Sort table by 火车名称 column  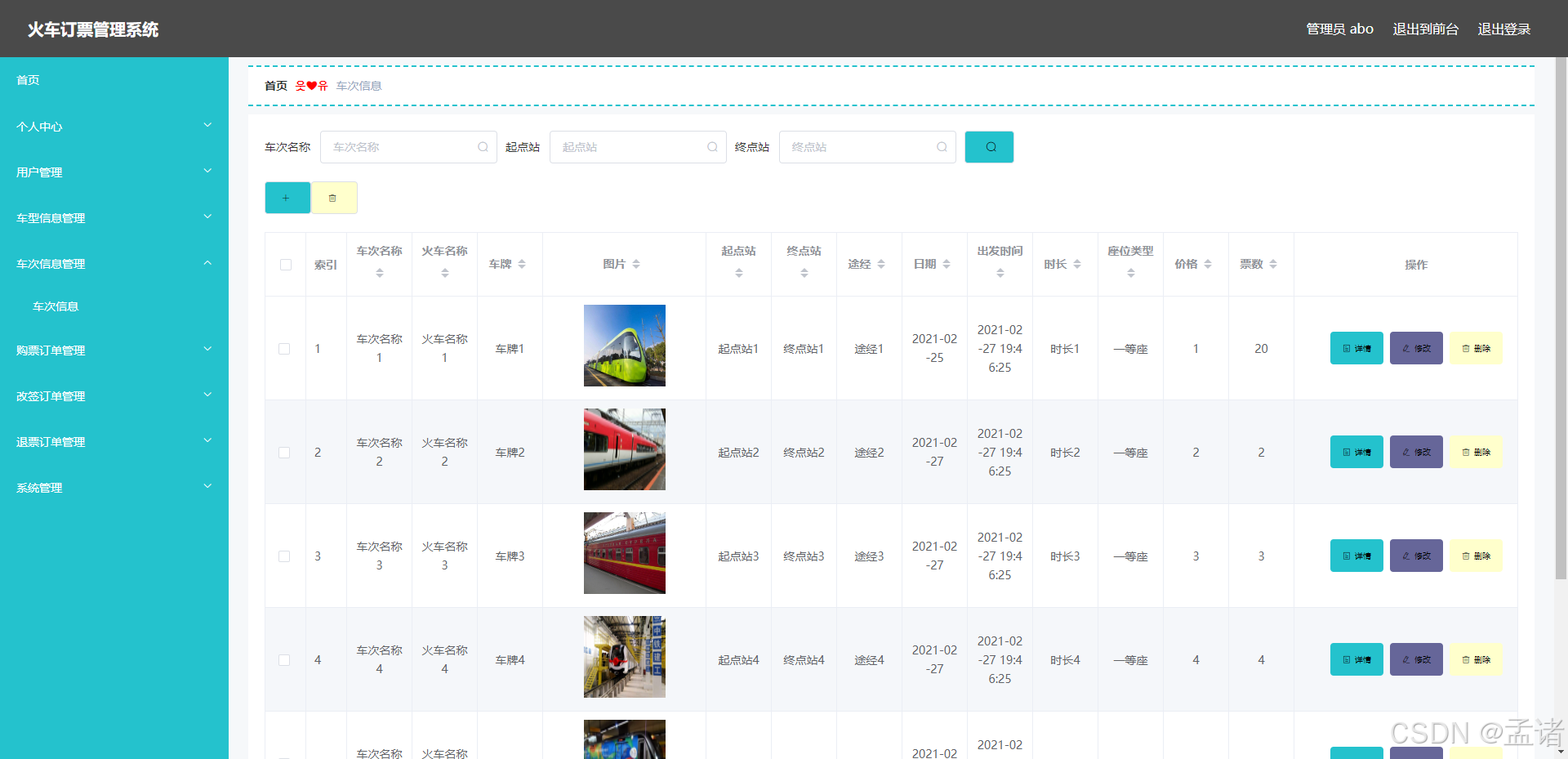tap(445, 273)
